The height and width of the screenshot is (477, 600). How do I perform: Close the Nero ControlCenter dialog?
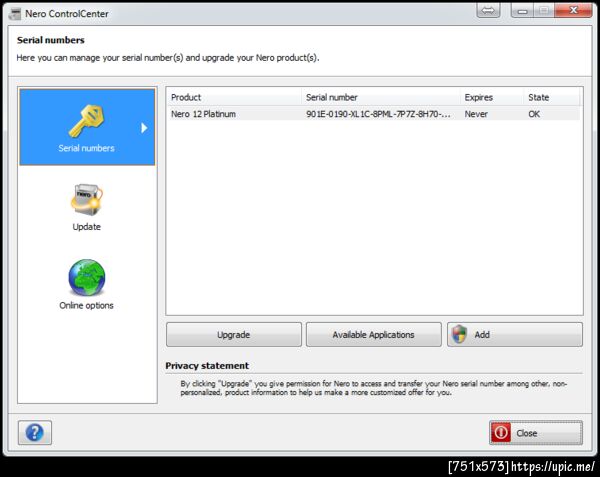click(536, 433)
